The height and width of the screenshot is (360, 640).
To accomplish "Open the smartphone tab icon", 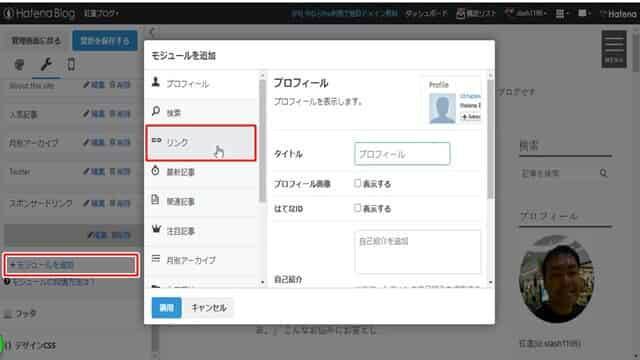I will click(x=71, y=64).
